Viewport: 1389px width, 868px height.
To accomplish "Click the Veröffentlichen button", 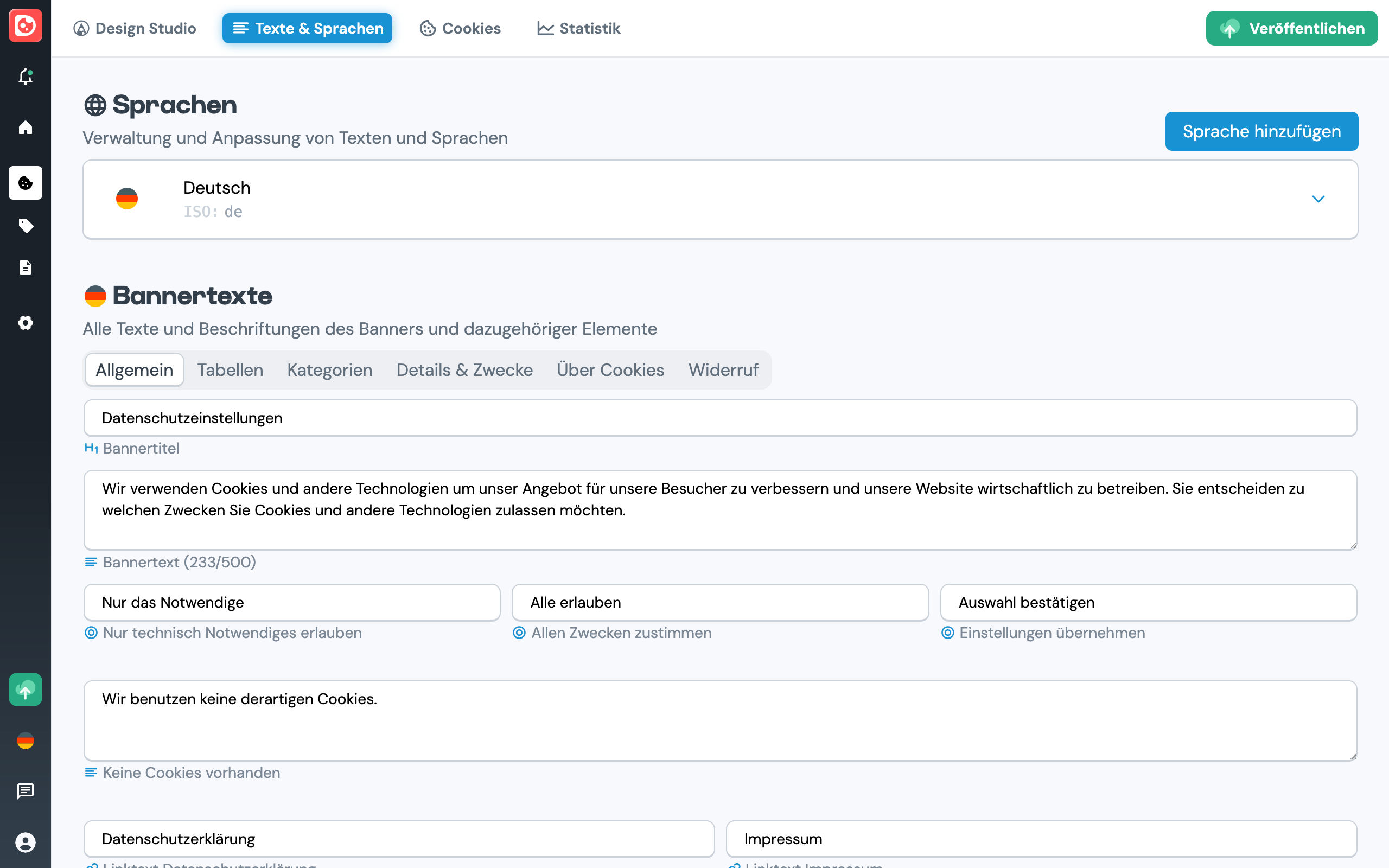I will pyautogui.click(x=1291, y=28).
